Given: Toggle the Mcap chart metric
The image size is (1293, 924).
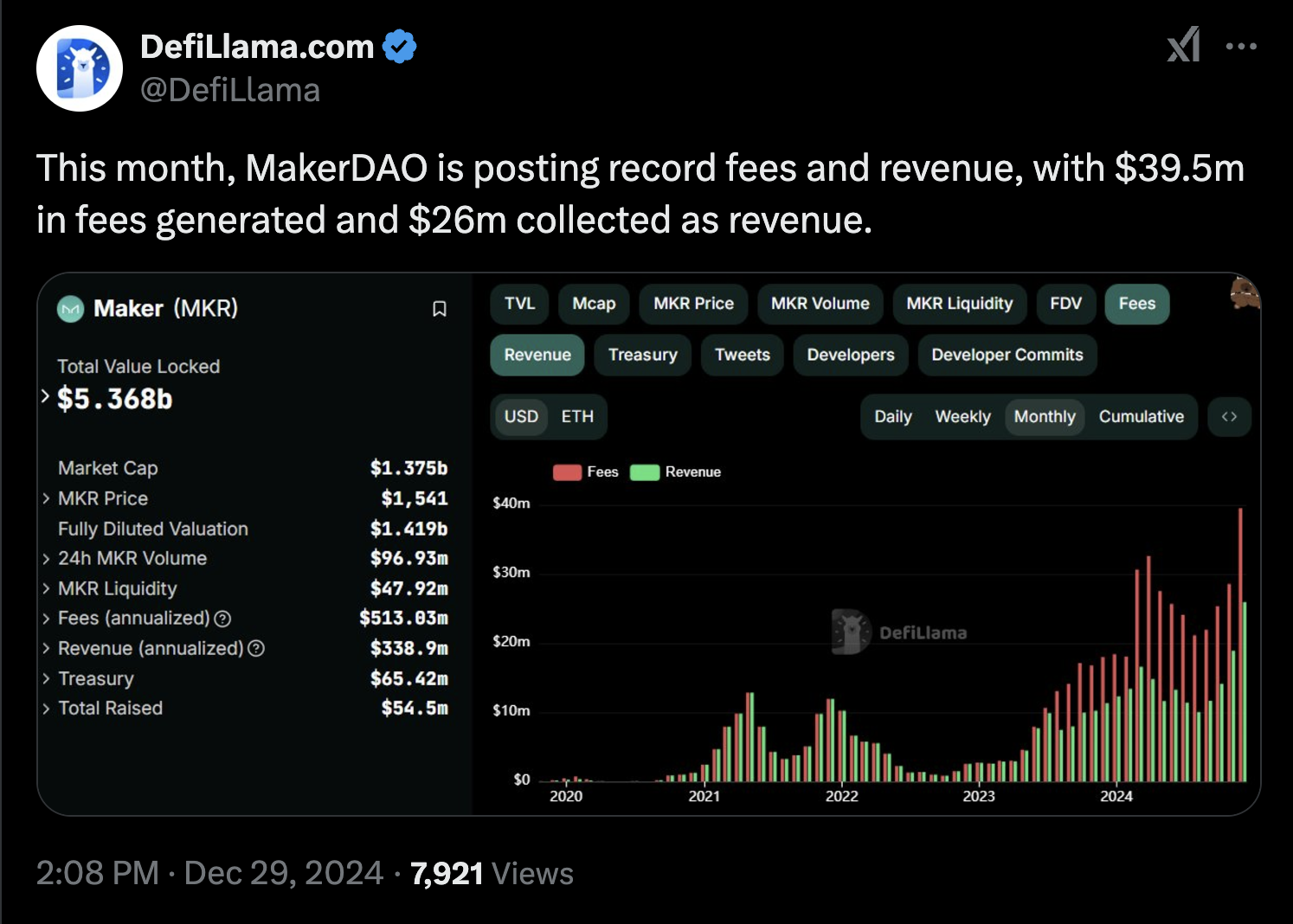Looking at the screenshot, I should click(x=594, y=304).
